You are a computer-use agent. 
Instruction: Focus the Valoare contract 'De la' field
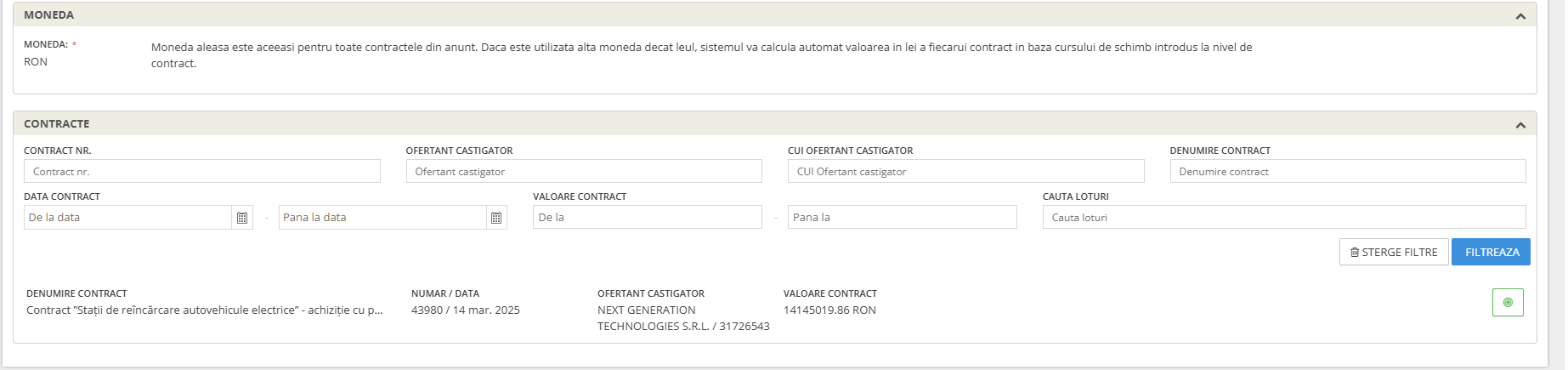[x=648, y=217]
